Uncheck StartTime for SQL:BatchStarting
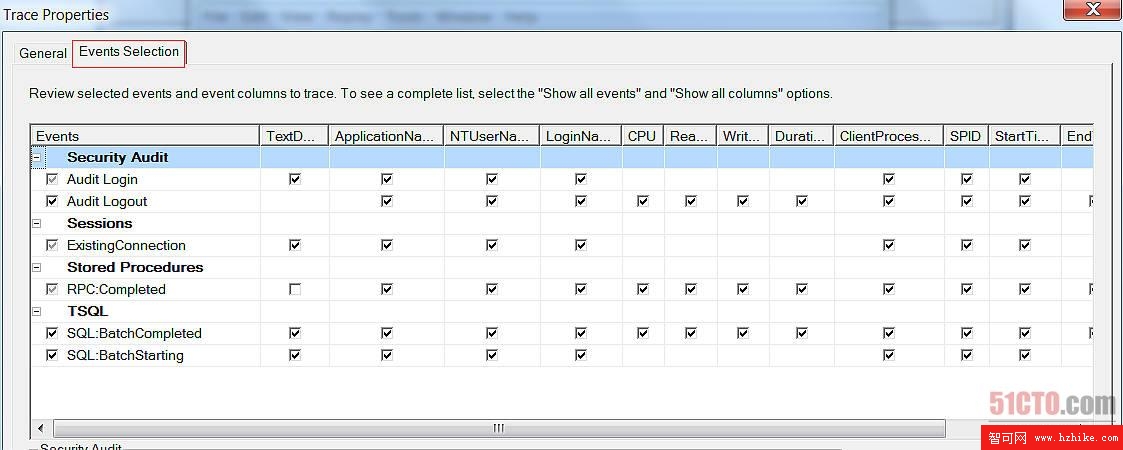 coord(1025,355)
